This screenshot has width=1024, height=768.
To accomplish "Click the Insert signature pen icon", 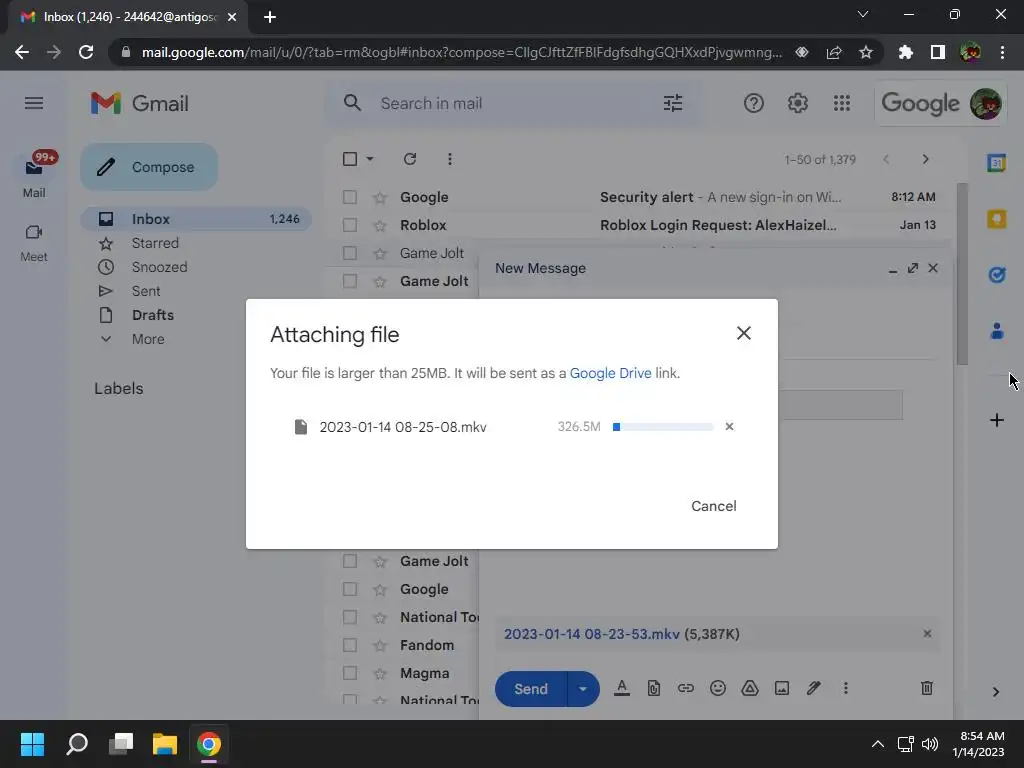I will point(813,688).
